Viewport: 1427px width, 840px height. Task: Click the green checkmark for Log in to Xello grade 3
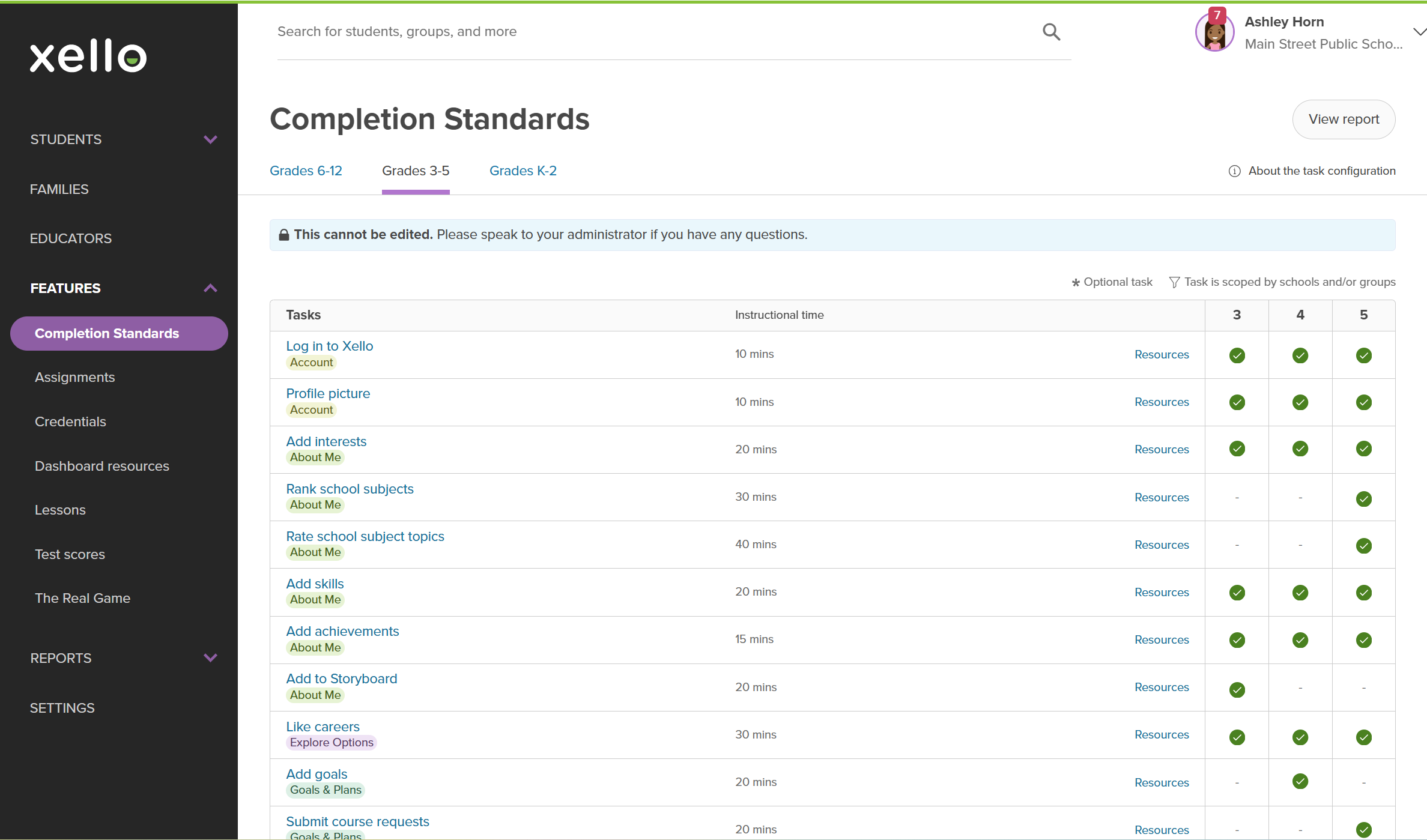tap(1237, 355)
